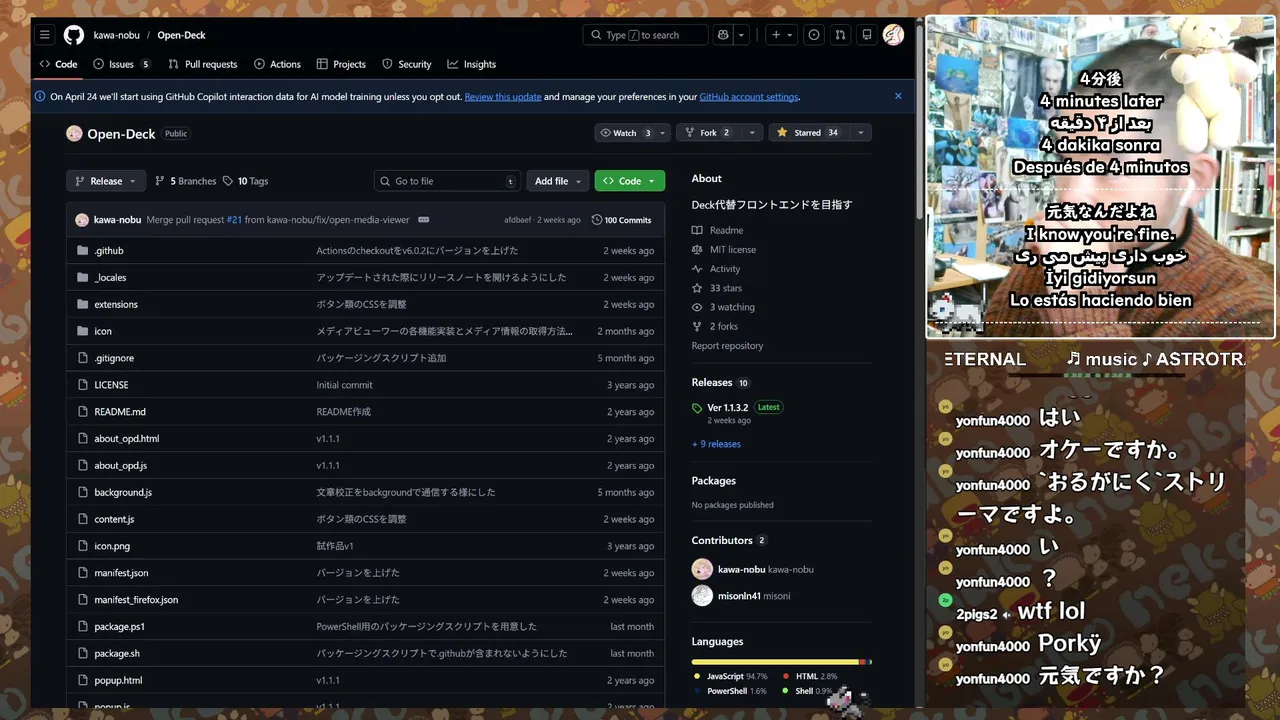Open the create new plus menu
This screenshot has width=1280, height=720.
(x=781, y=35)
